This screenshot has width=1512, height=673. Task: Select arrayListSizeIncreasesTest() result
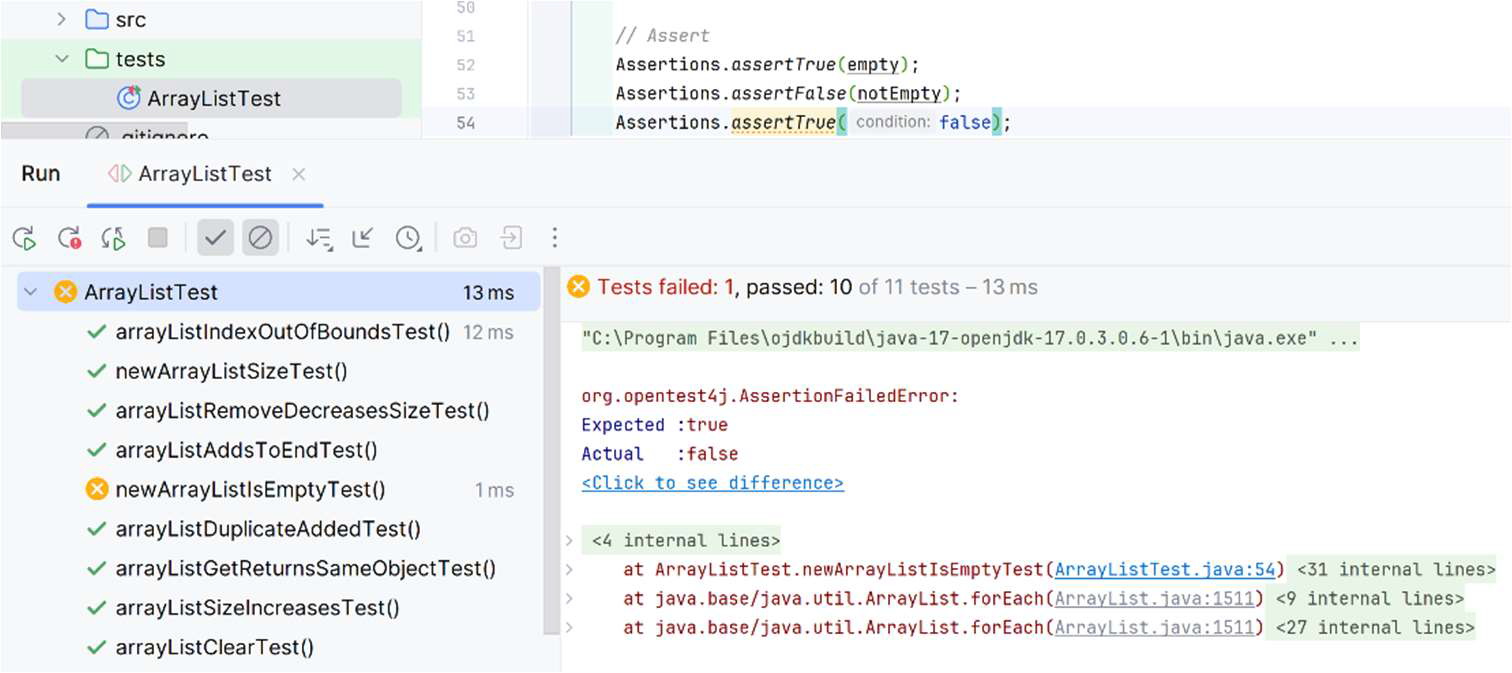click(257, 608)
